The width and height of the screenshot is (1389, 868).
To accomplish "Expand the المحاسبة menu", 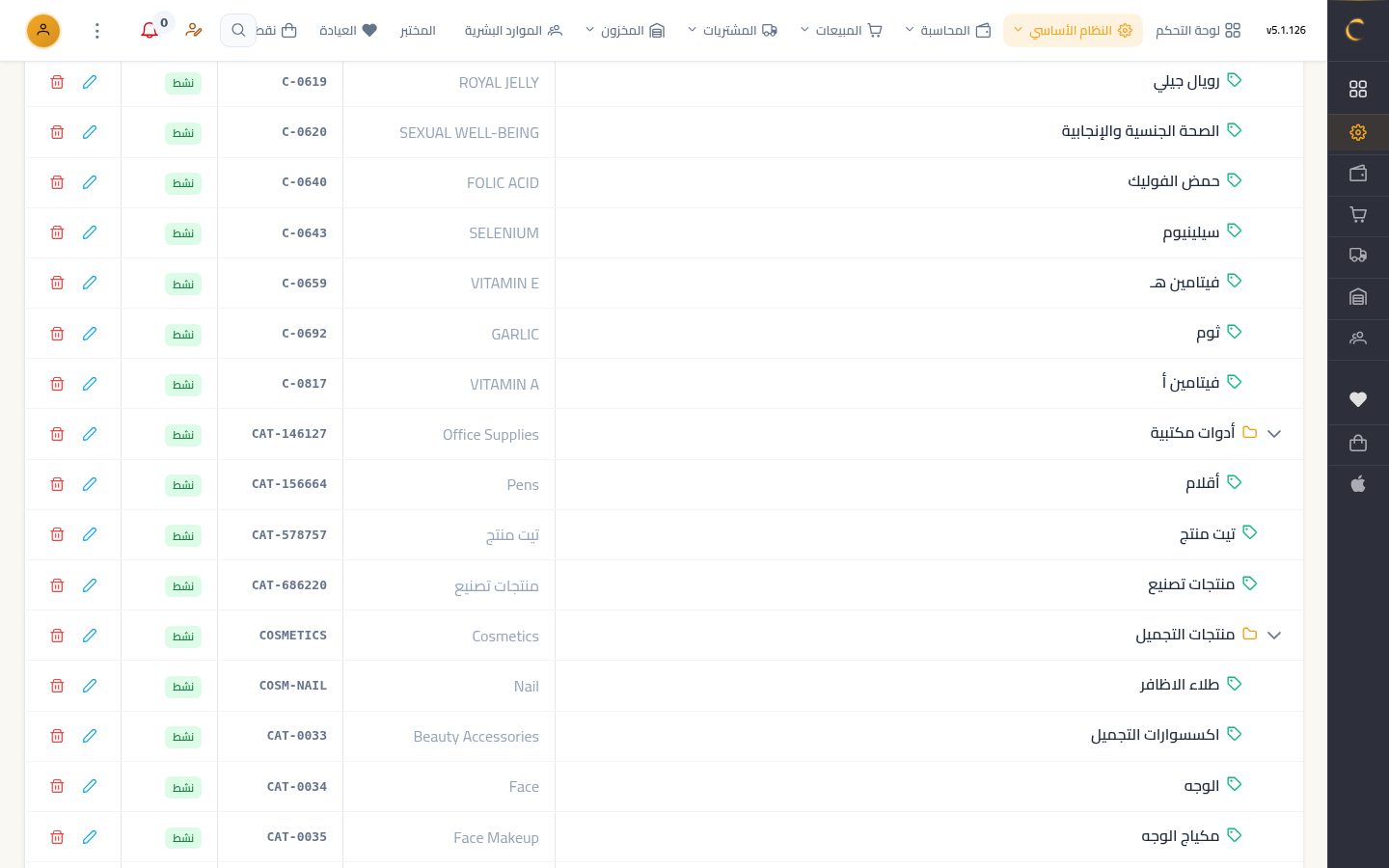I will point(948,30).
